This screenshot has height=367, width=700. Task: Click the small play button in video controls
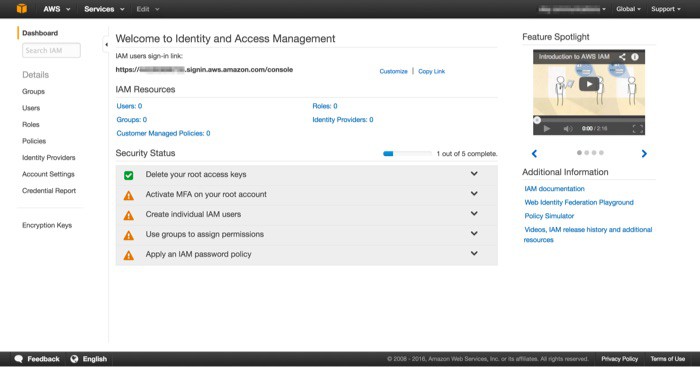tap(546, 129)
